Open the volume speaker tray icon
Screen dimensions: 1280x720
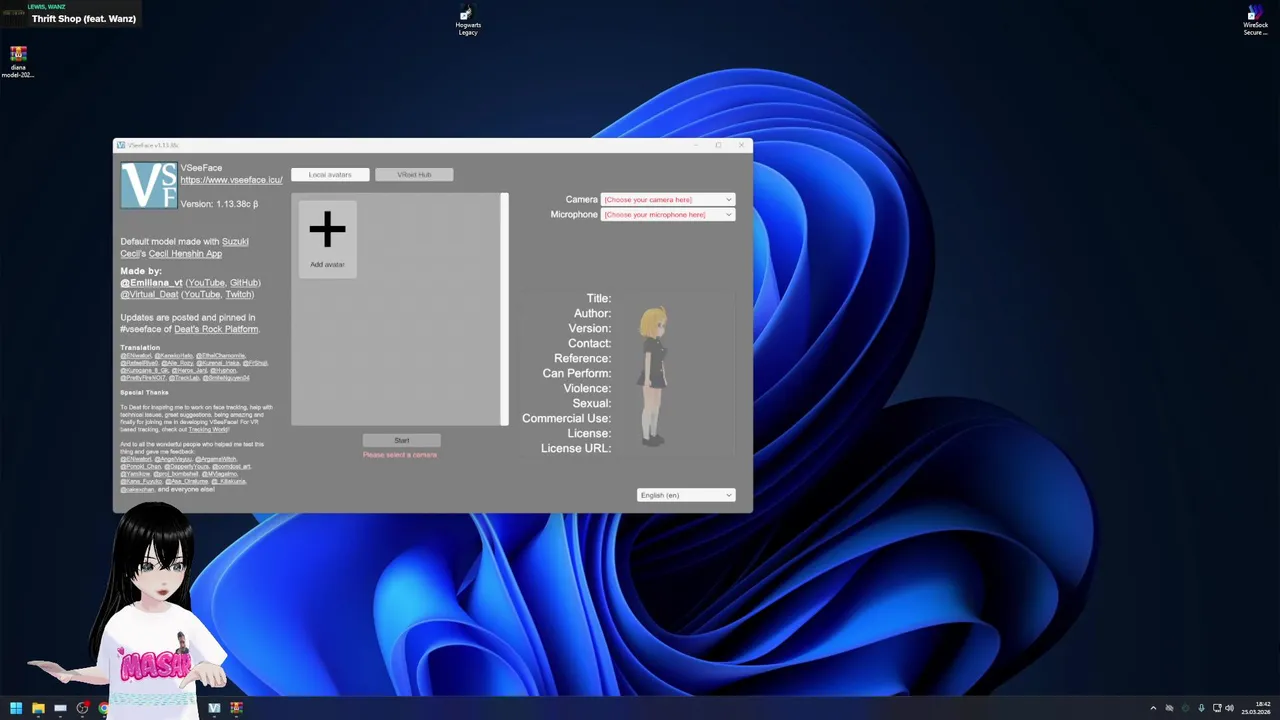[x=1229, y=708]
